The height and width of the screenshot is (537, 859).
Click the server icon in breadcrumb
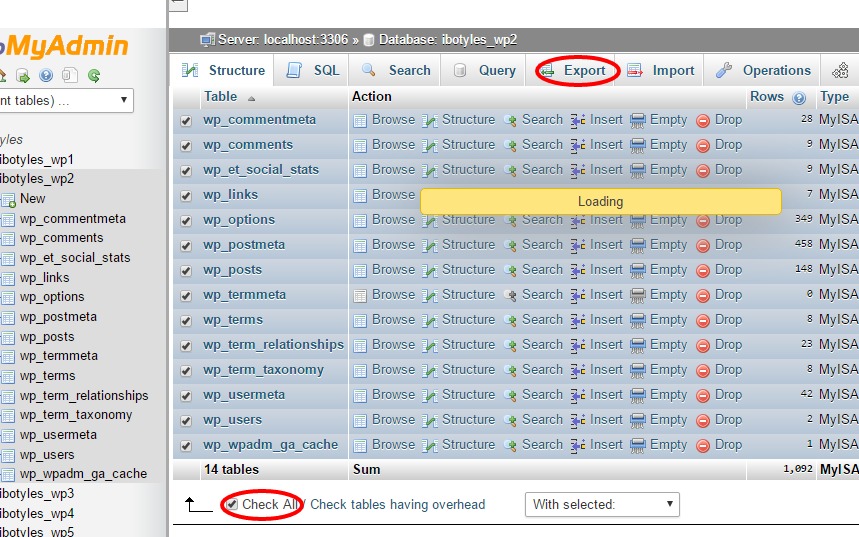pyautogui.click(x=207, y=39)
